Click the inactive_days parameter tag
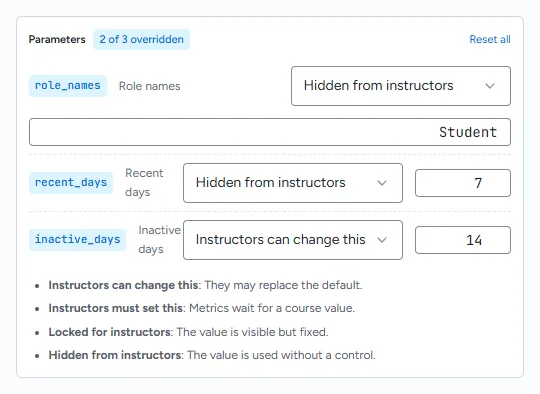The image size is (540, 394). click(77, 240)
